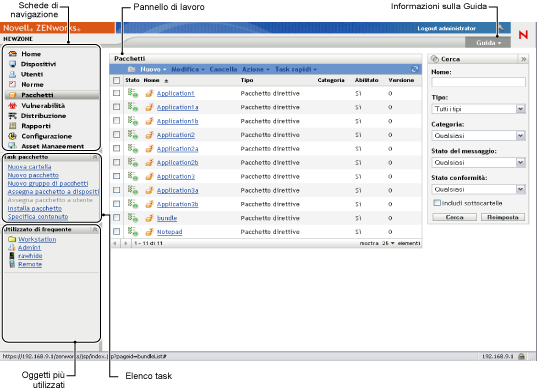Open the Nuovo pacchetto link

click(33, 175)
